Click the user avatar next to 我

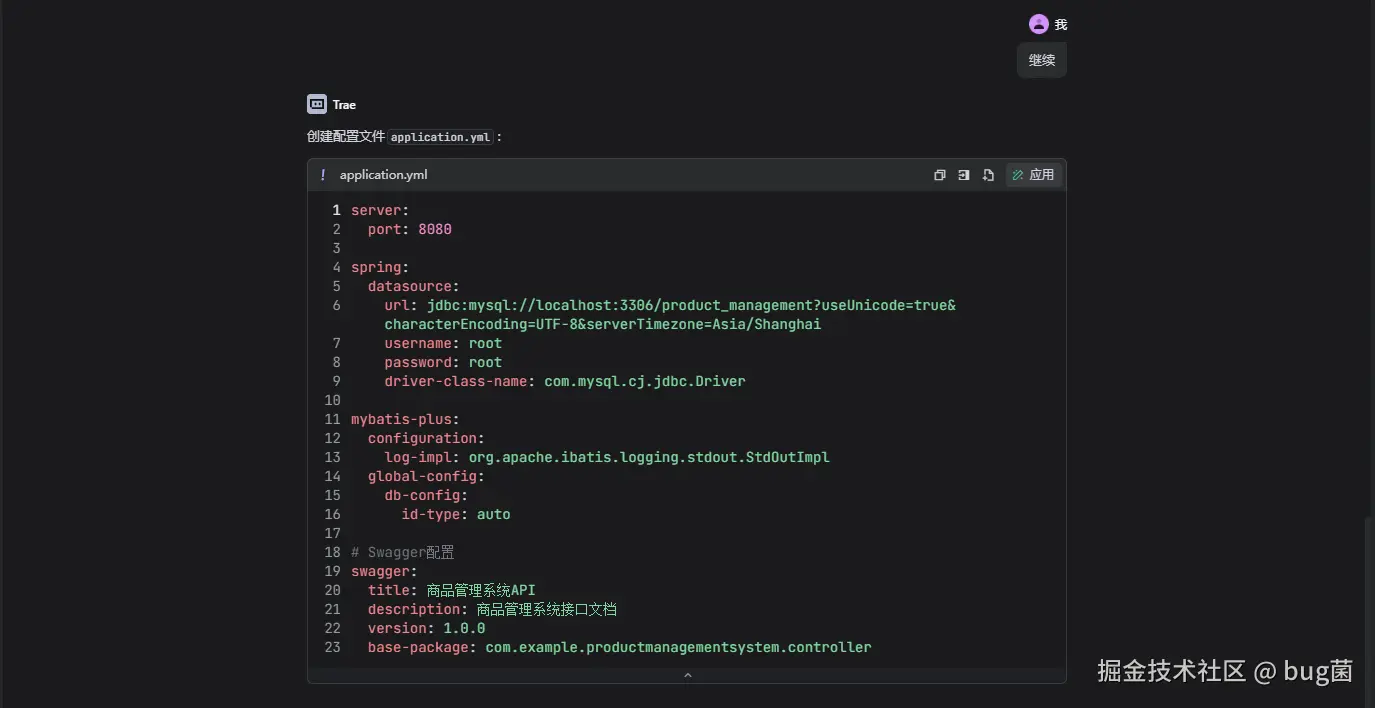click(x=1039, y=24)
